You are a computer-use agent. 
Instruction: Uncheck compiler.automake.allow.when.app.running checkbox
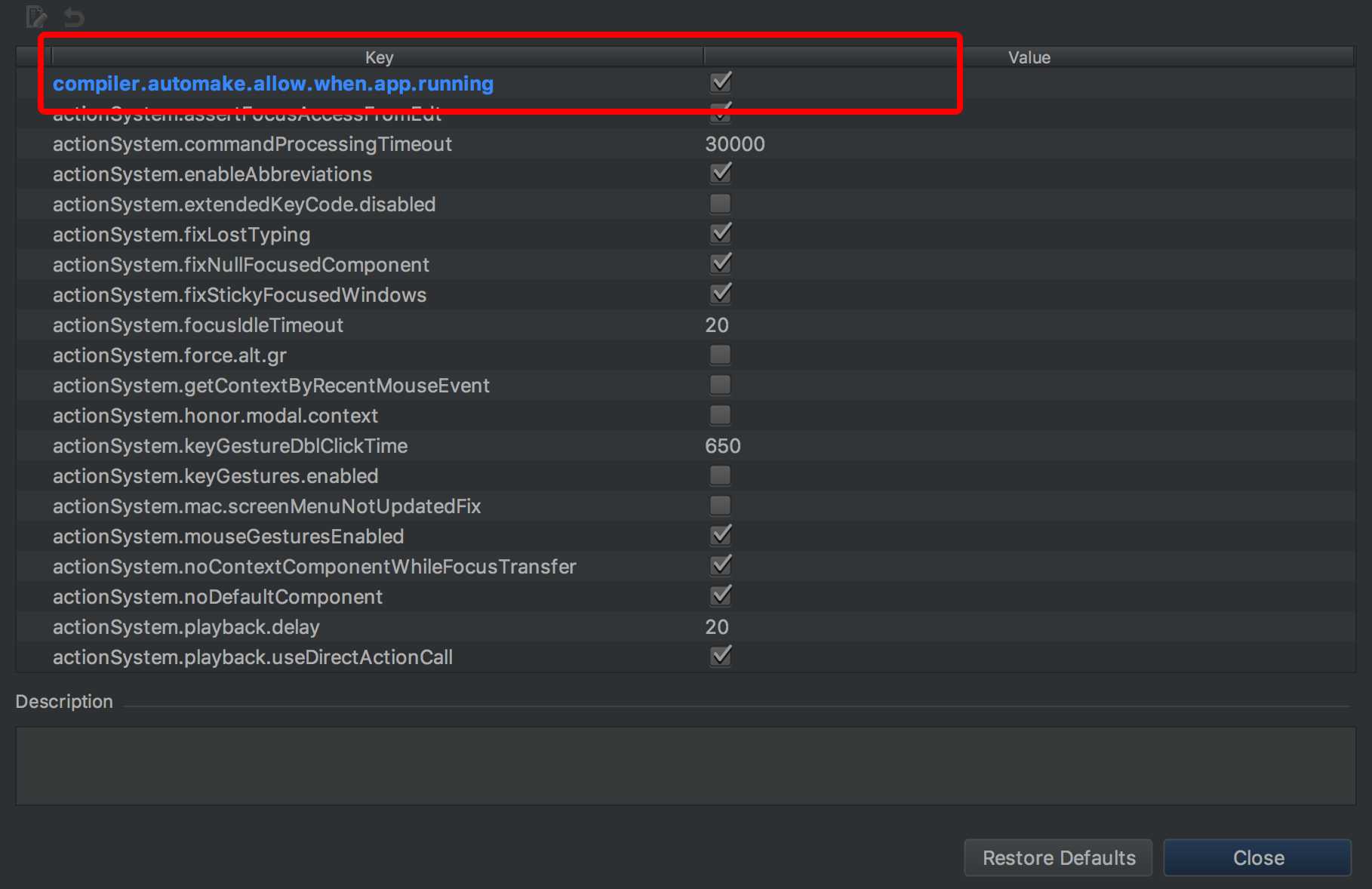tap(721, 82)
